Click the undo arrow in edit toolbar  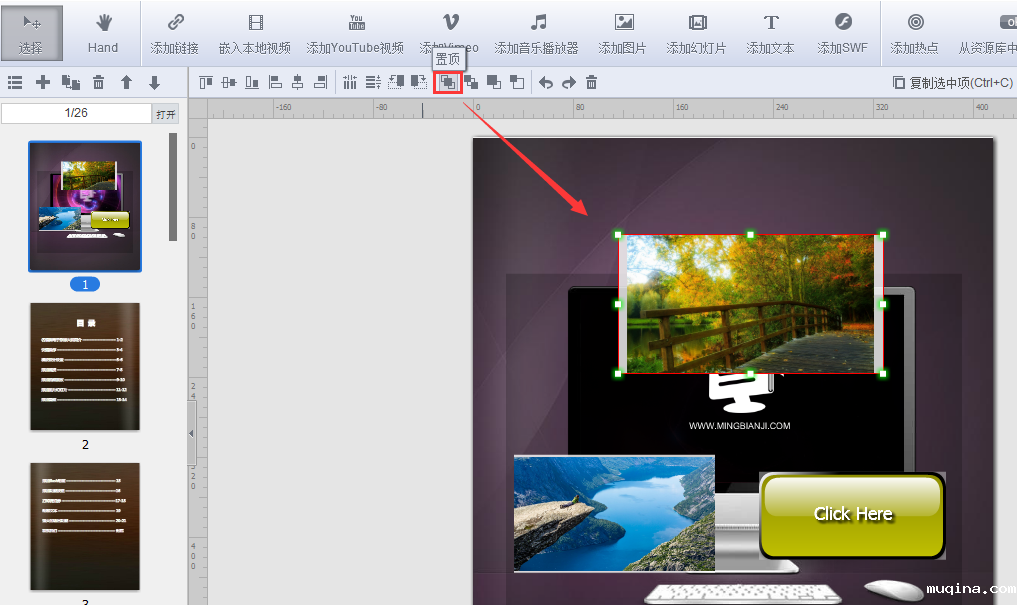[545, 83]
